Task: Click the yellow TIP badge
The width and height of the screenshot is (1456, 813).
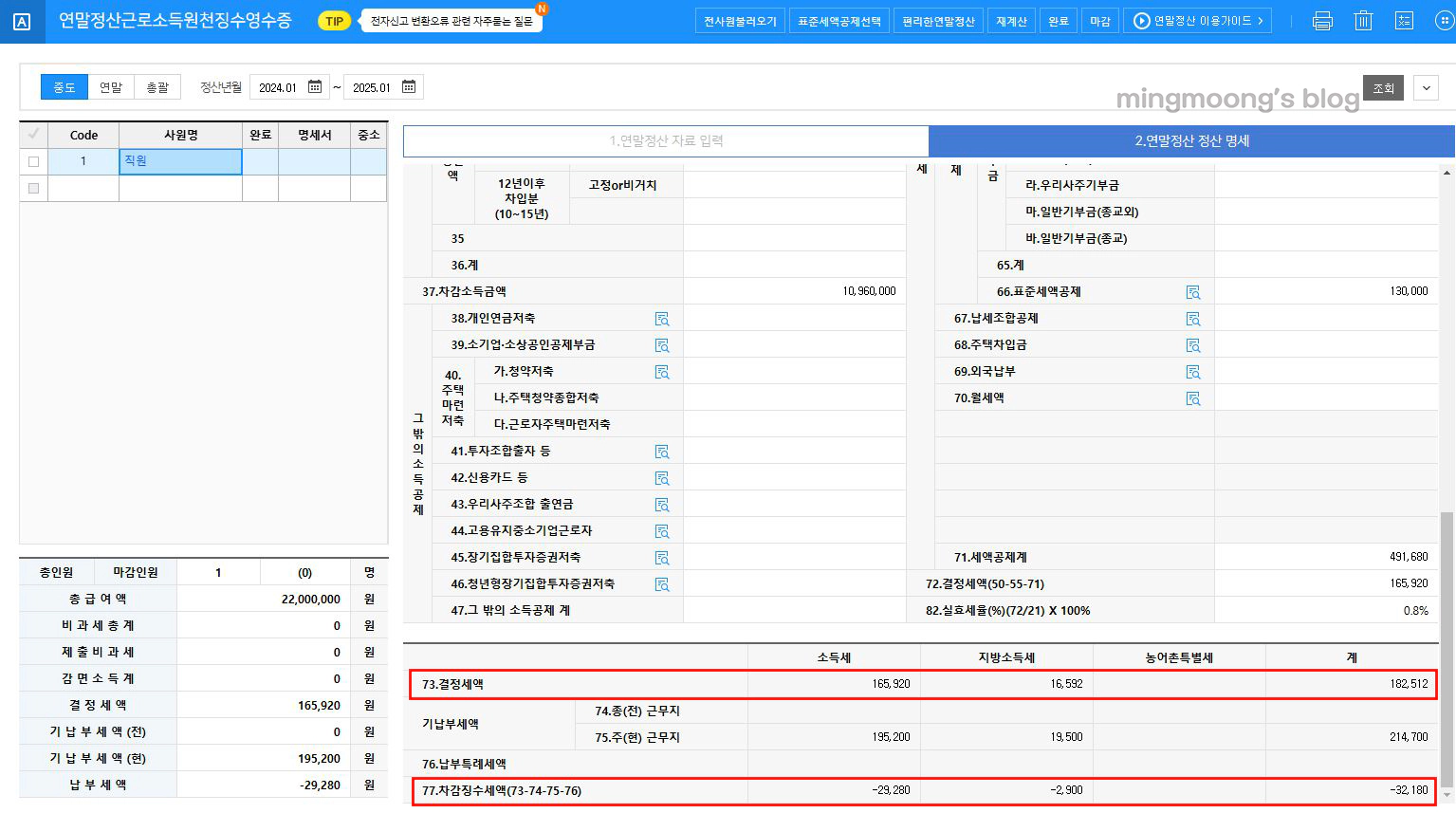Action: (x=334, y=21)
